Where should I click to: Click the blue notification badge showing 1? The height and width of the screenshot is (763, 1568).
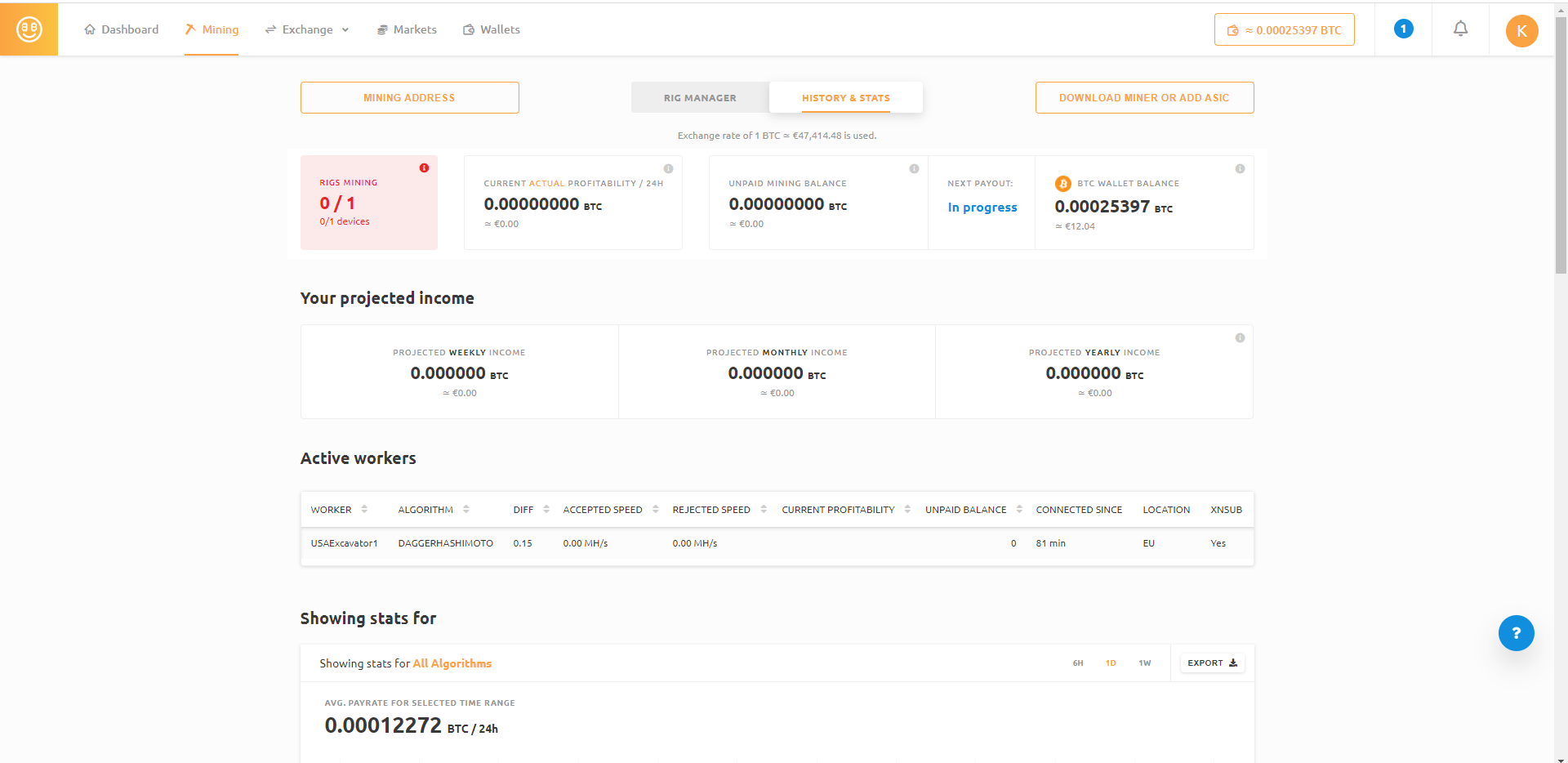coord(1403,28)
